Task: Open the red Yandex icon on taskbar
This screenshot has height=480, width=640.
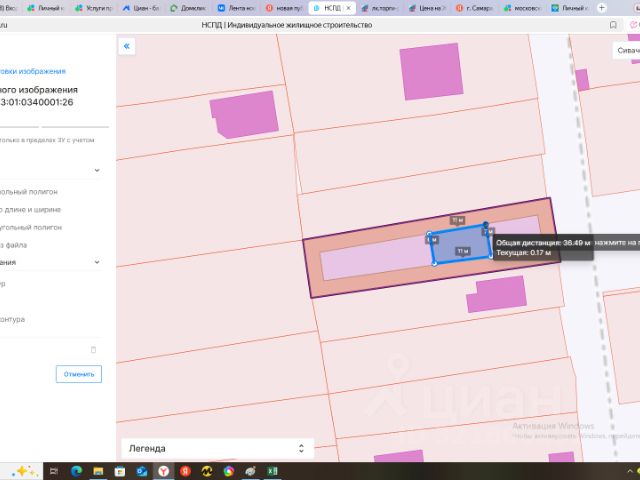Action: [x=185, y=471]
